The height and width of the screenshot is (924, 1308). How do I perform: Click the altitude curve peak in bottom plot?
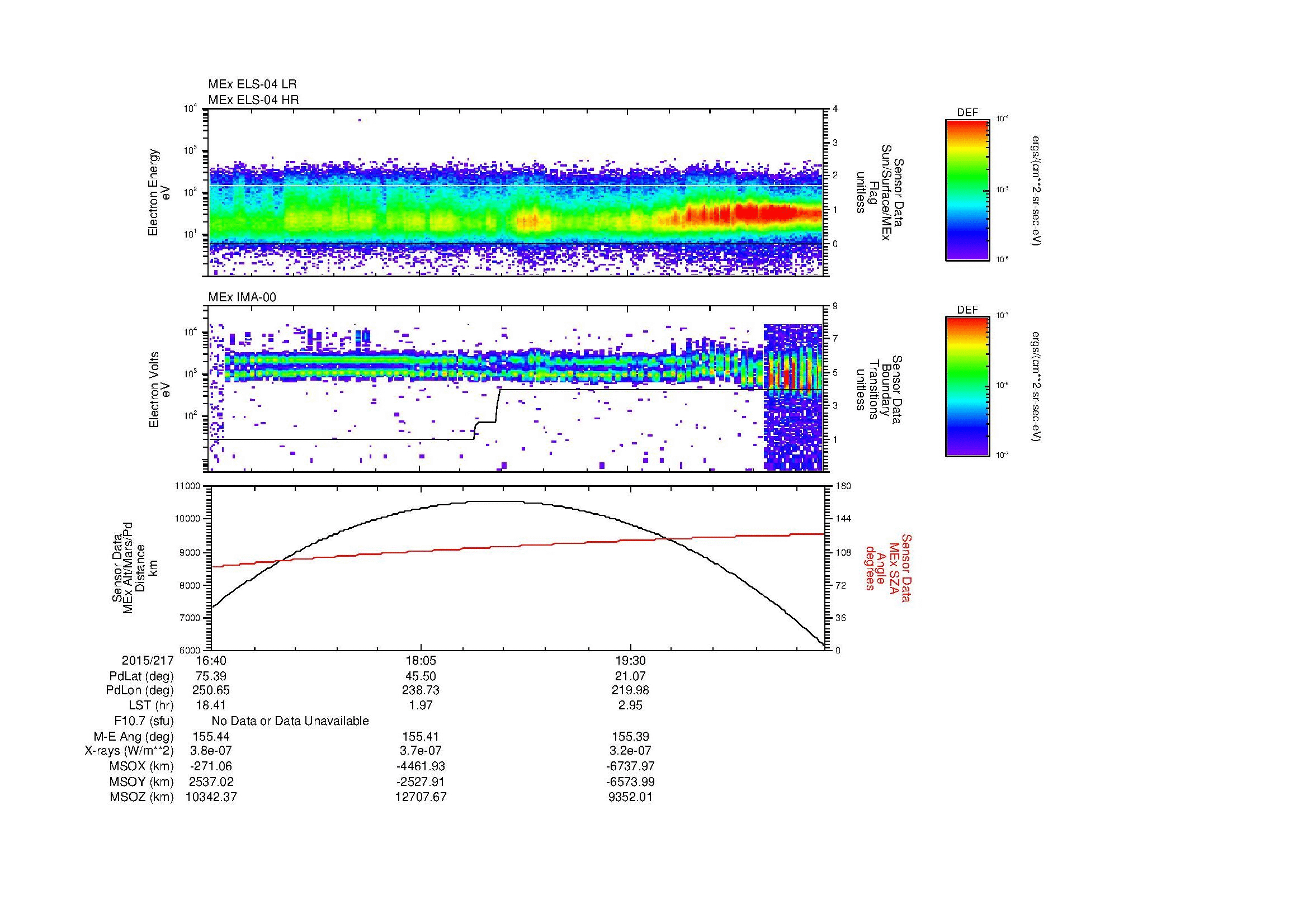pos(494,501)
